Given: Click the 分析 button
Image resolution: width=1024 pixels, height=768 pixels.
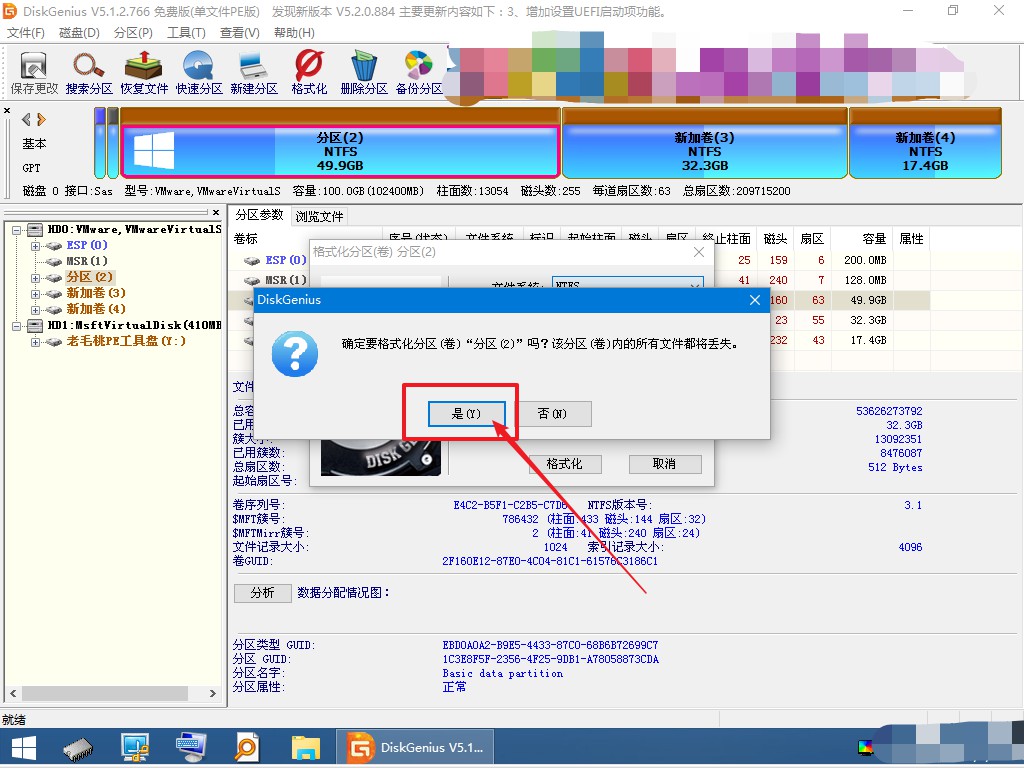Looking at the screenshot, I should tap(263, 592).
